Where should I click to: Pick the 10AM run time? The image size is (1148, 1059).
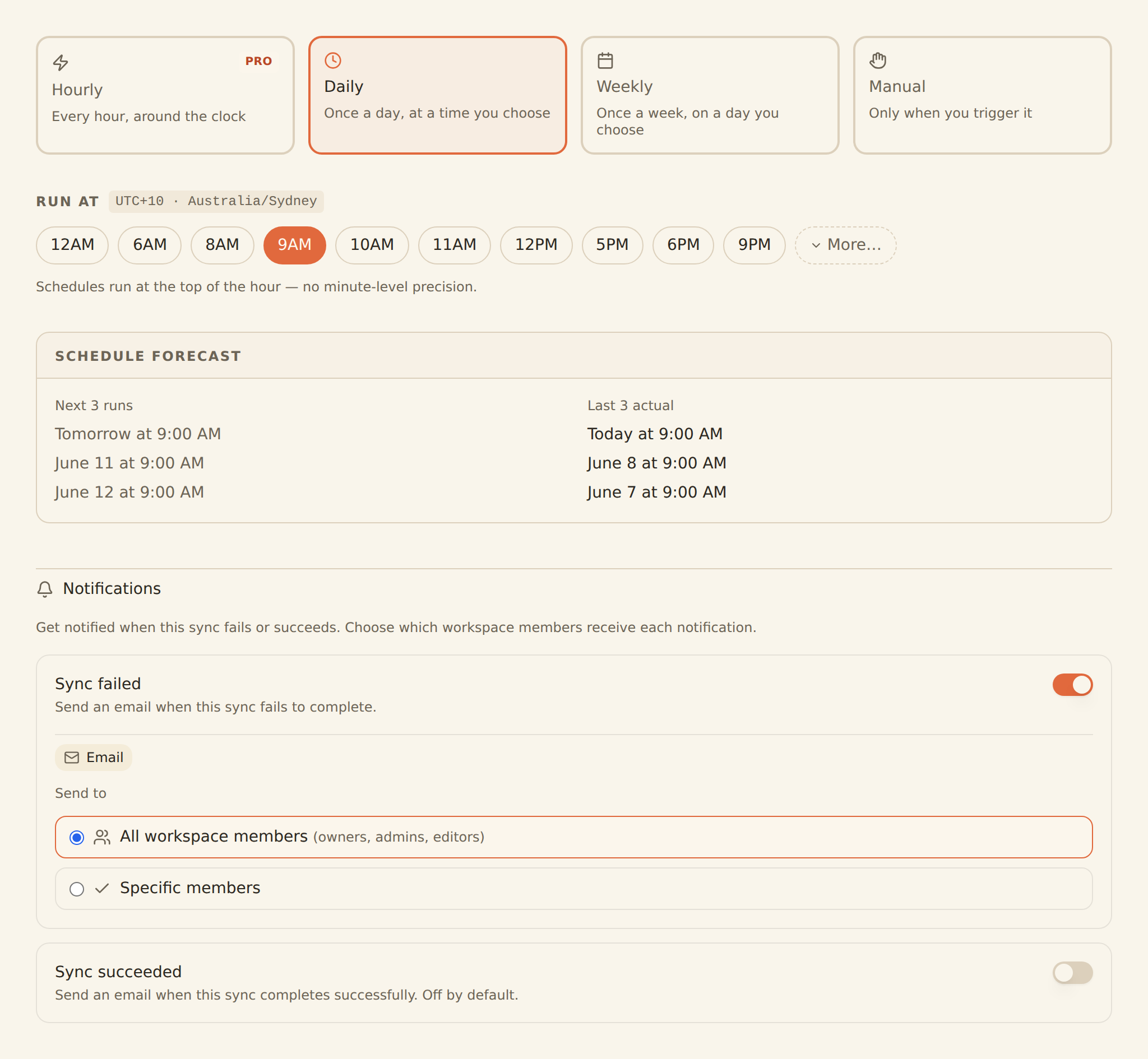(372, 245)
